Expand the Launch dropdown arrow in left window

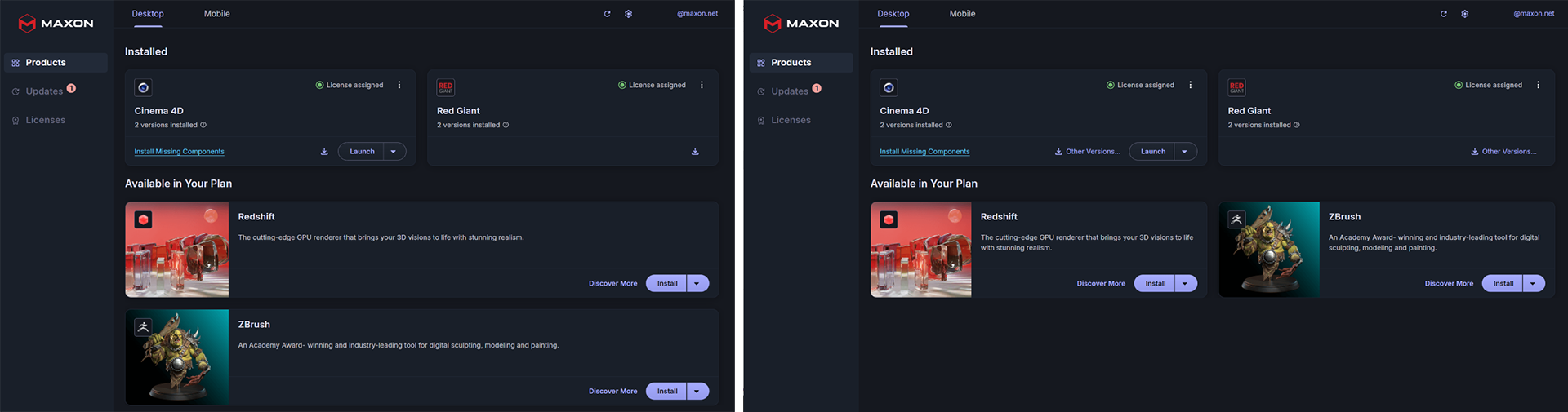pyautogui.click(x=394, y=152)
